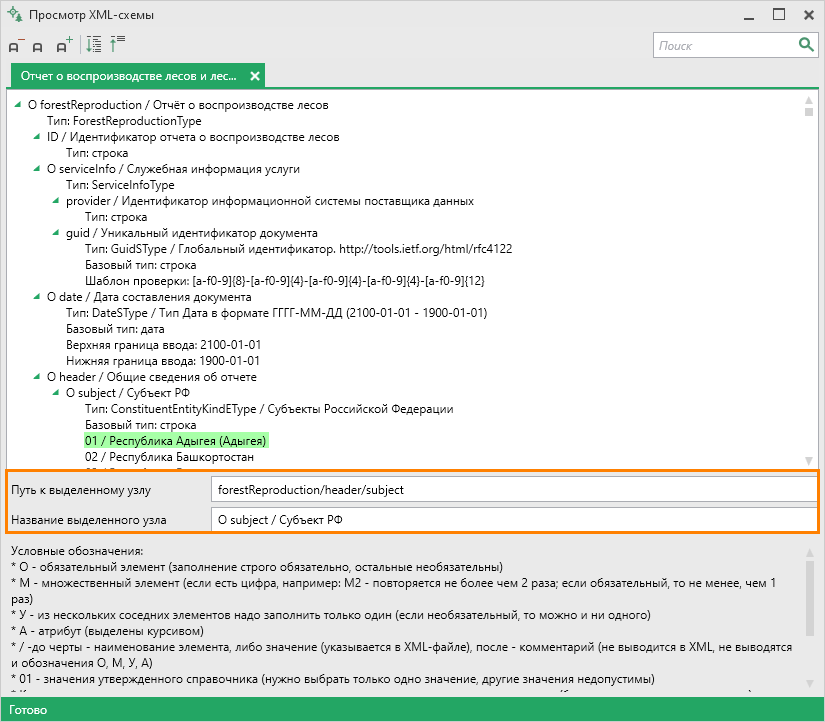Click the selected node name field
Image resolution: width=825 pixels, height=722 pixels.
point(515,520)
